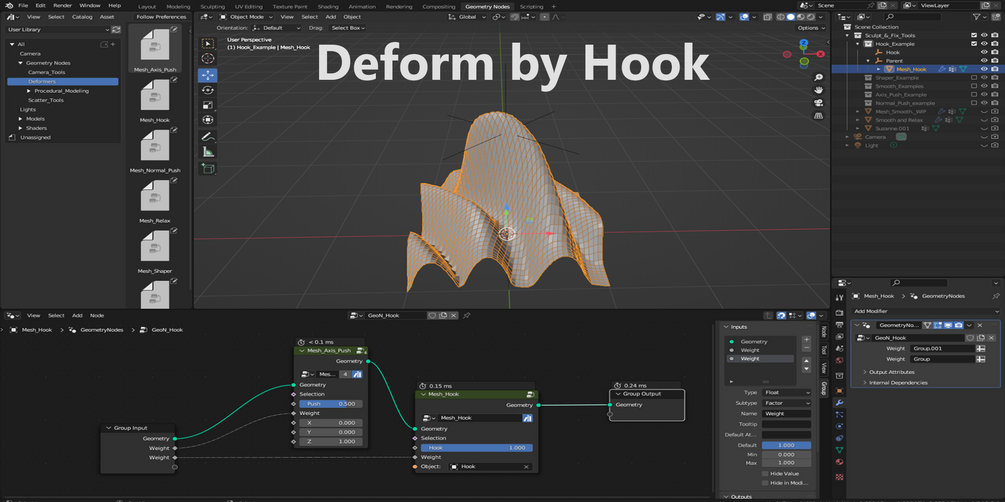Image resolution: width=1005 pixels, height=502 pixels.
Task: Open the Drag Select Box dropdown
Action: [x=347, y=28]
